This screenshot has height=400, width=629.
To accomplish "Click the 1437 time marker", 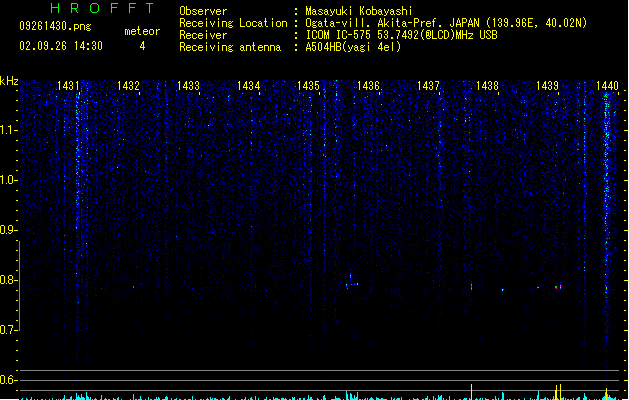I will click(428, 86).
